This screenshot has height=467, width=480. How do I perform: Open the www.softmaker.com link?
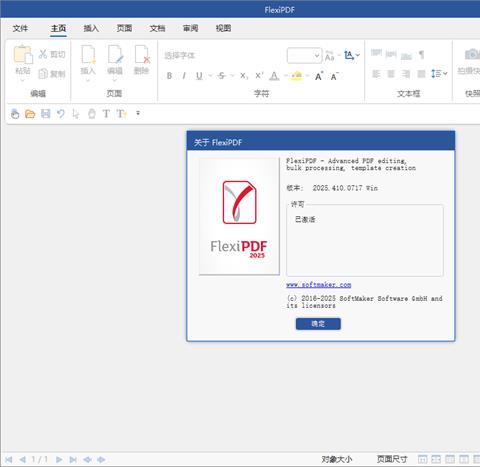[319, 285]
